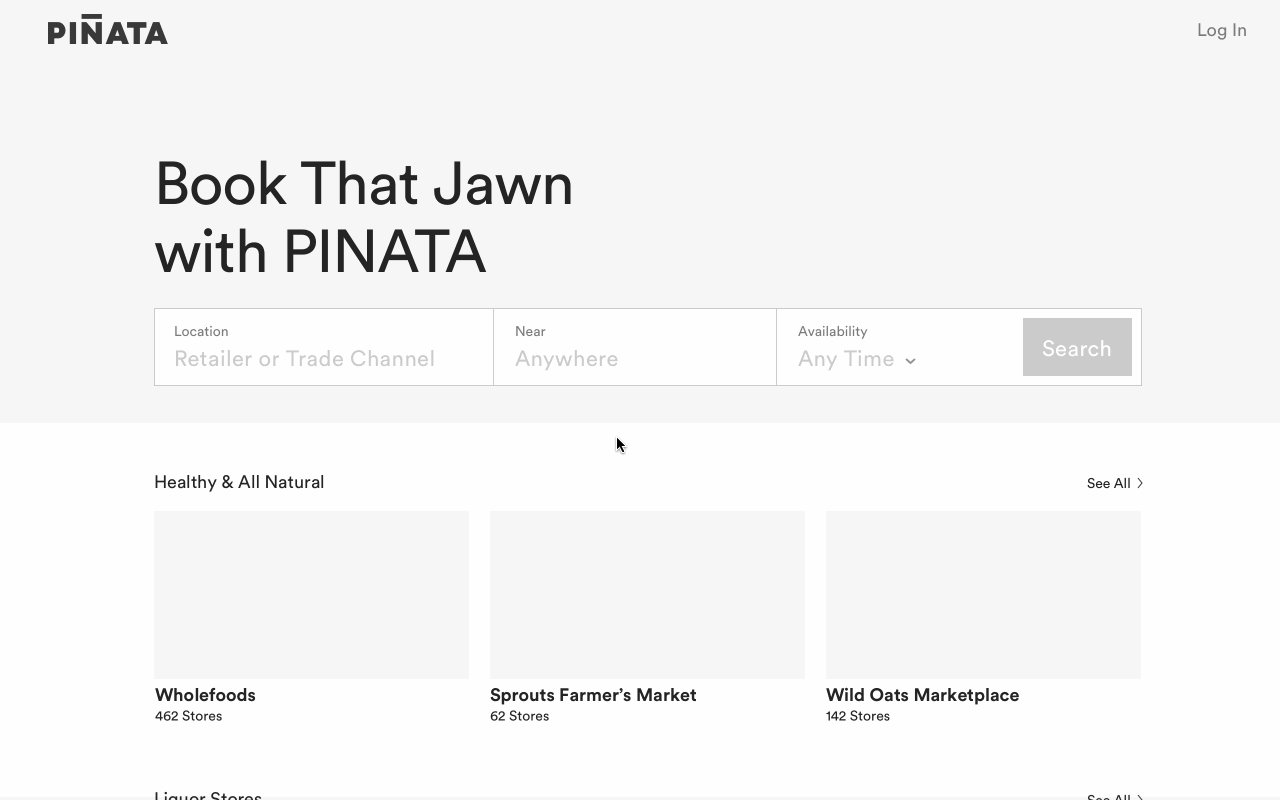Screen dimensions: 1280x800
Task: Select the Wild Oats Marketplace title
Action: 922,695
